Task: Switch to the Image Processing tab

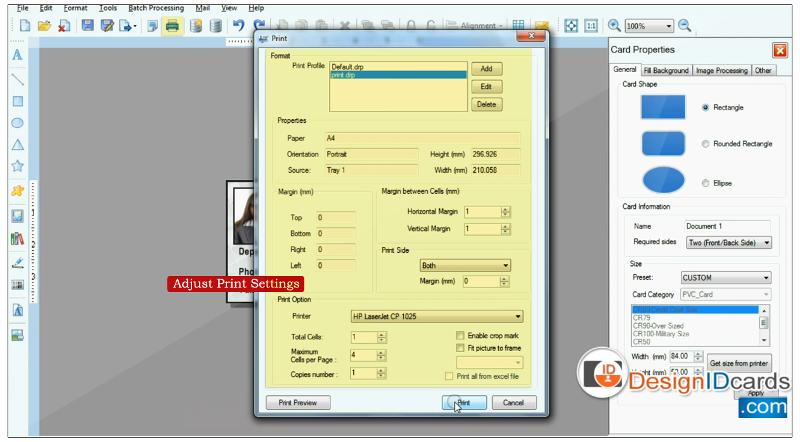Action: click(x=721, y=70)
